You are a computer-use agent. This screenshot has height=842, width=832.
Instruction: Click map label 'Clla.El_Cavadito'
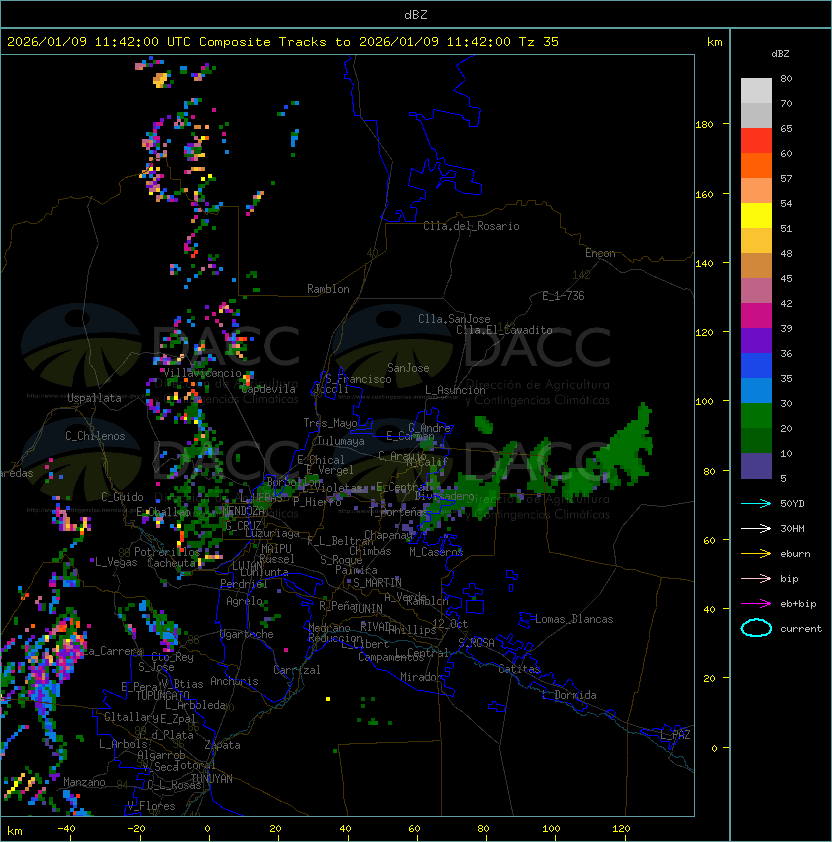tap(504, 330)
